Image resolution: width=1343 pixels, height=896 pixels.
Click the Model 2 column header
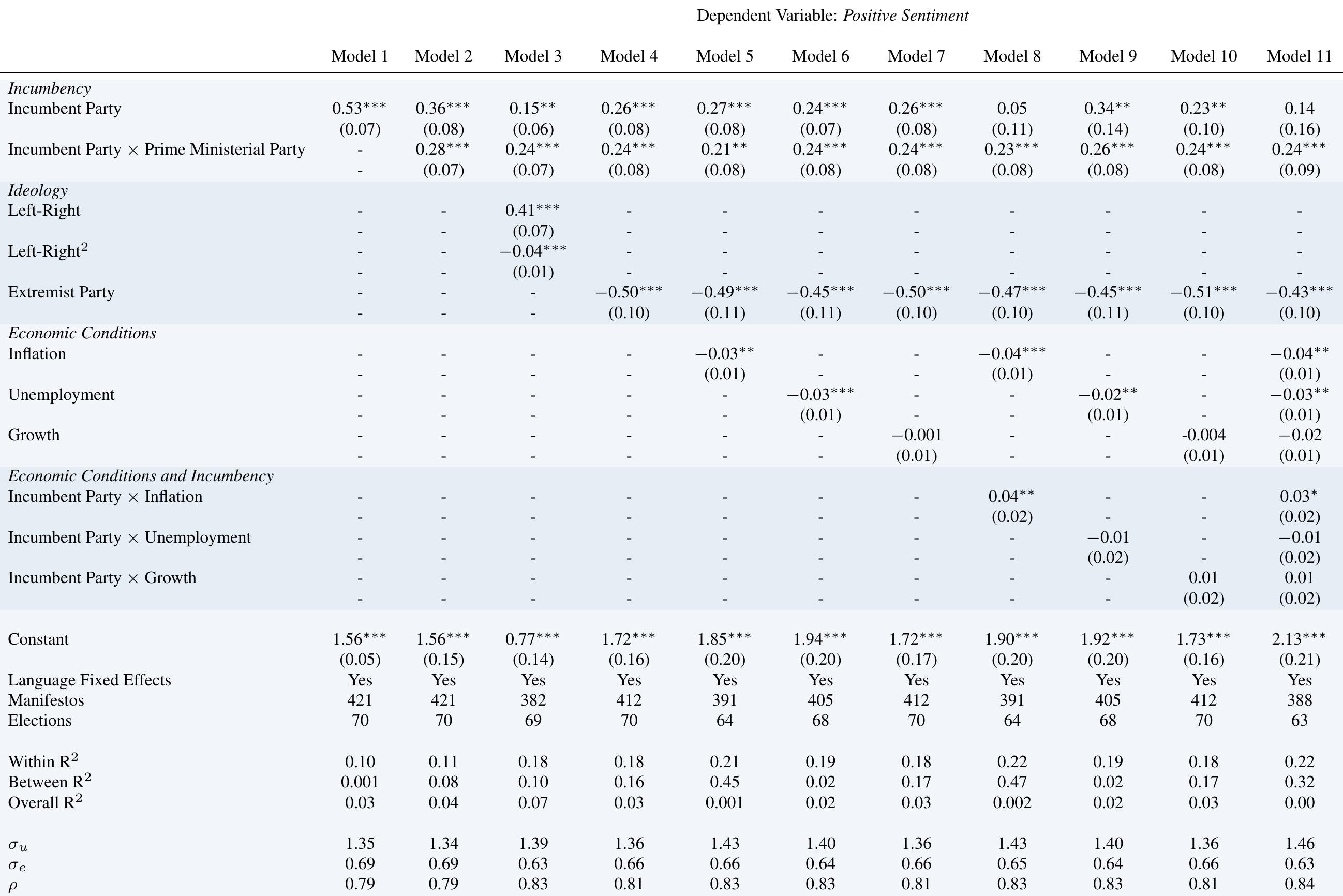click(443, 56)
